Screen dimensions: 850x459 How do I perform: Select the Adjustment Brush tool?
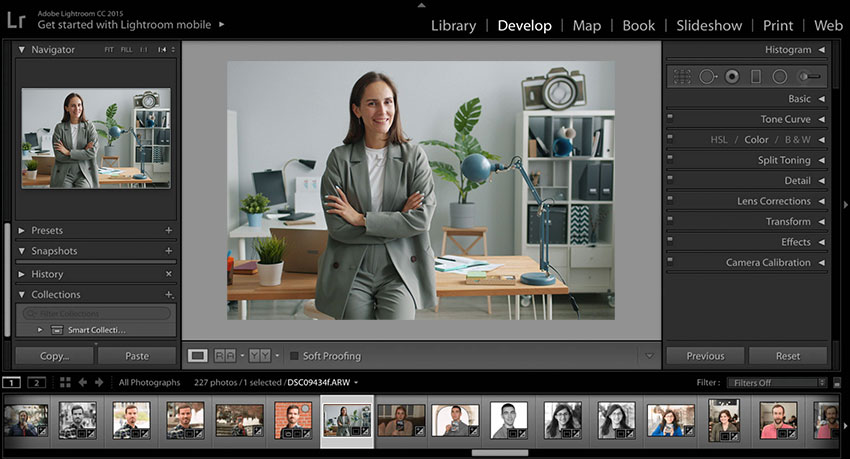click(x=809, y=76)
